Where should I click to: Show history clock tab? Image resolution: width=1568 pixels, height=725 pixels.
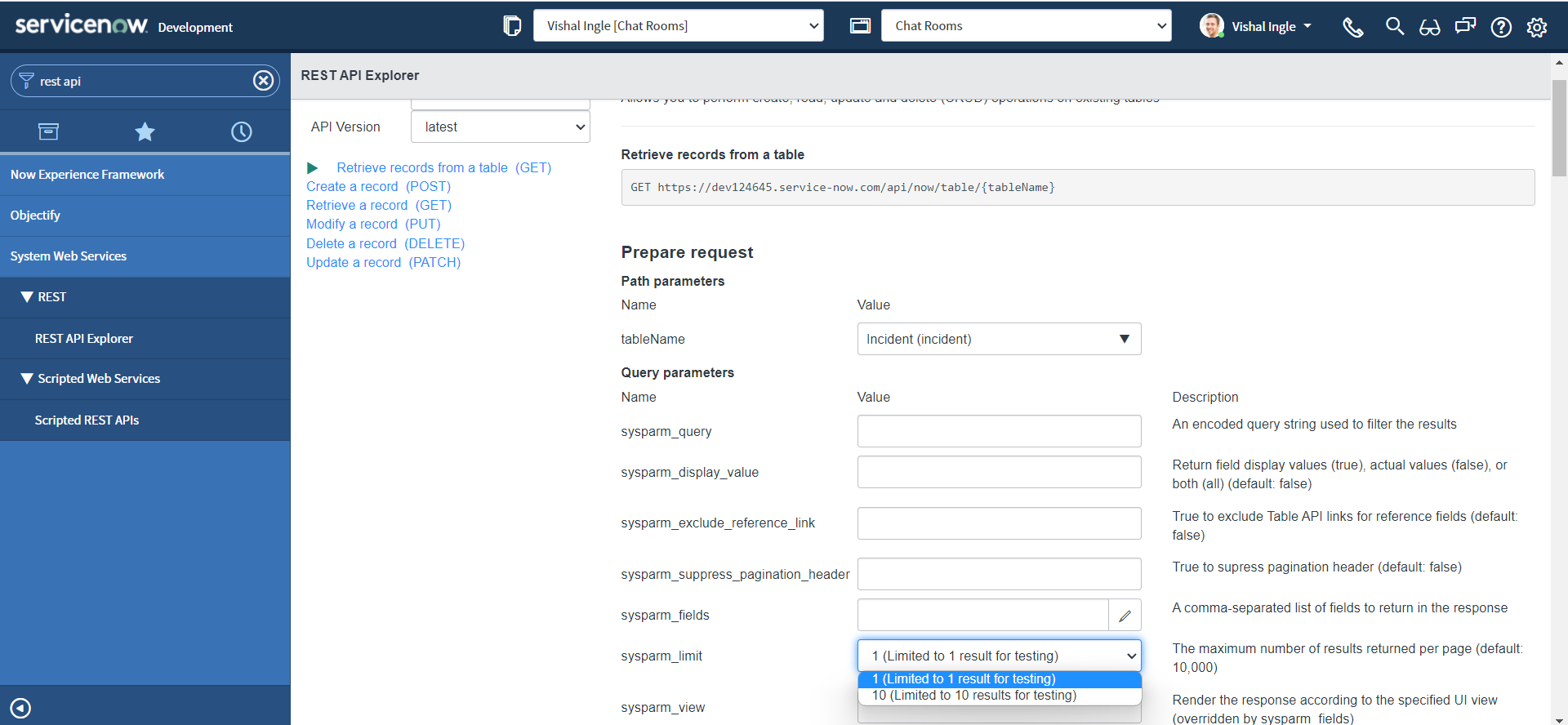coord(241,131)
